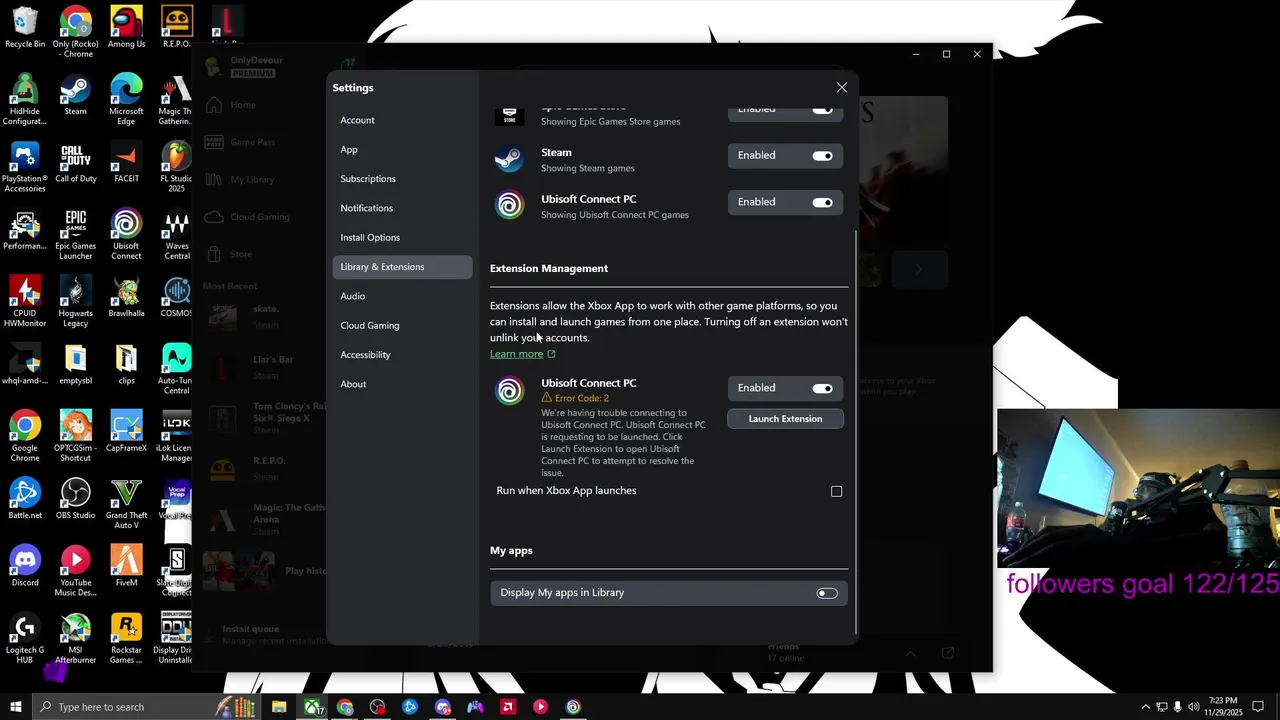Open the notification center icon
Viewport: 1280px width, 720px height.
coord(1259,707)
